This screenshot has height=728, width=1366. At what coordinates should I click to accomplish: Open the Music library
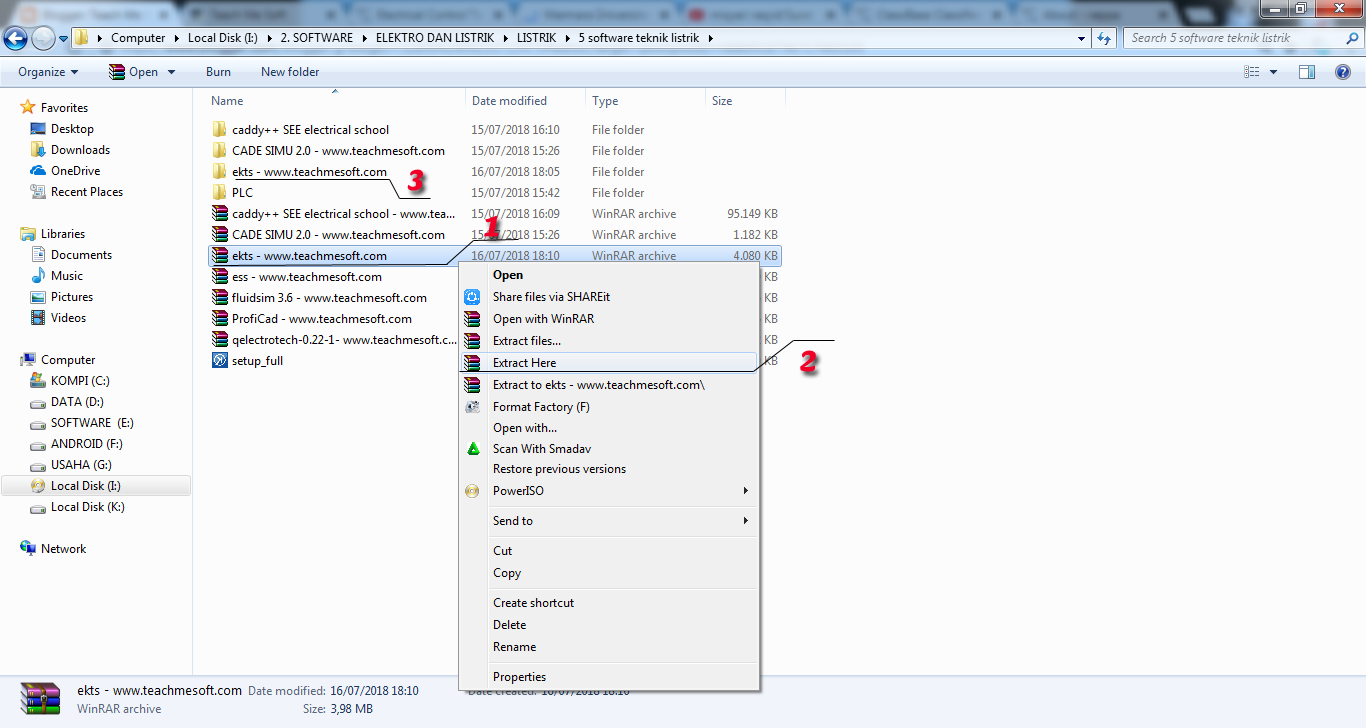click(x=67, y=276)
